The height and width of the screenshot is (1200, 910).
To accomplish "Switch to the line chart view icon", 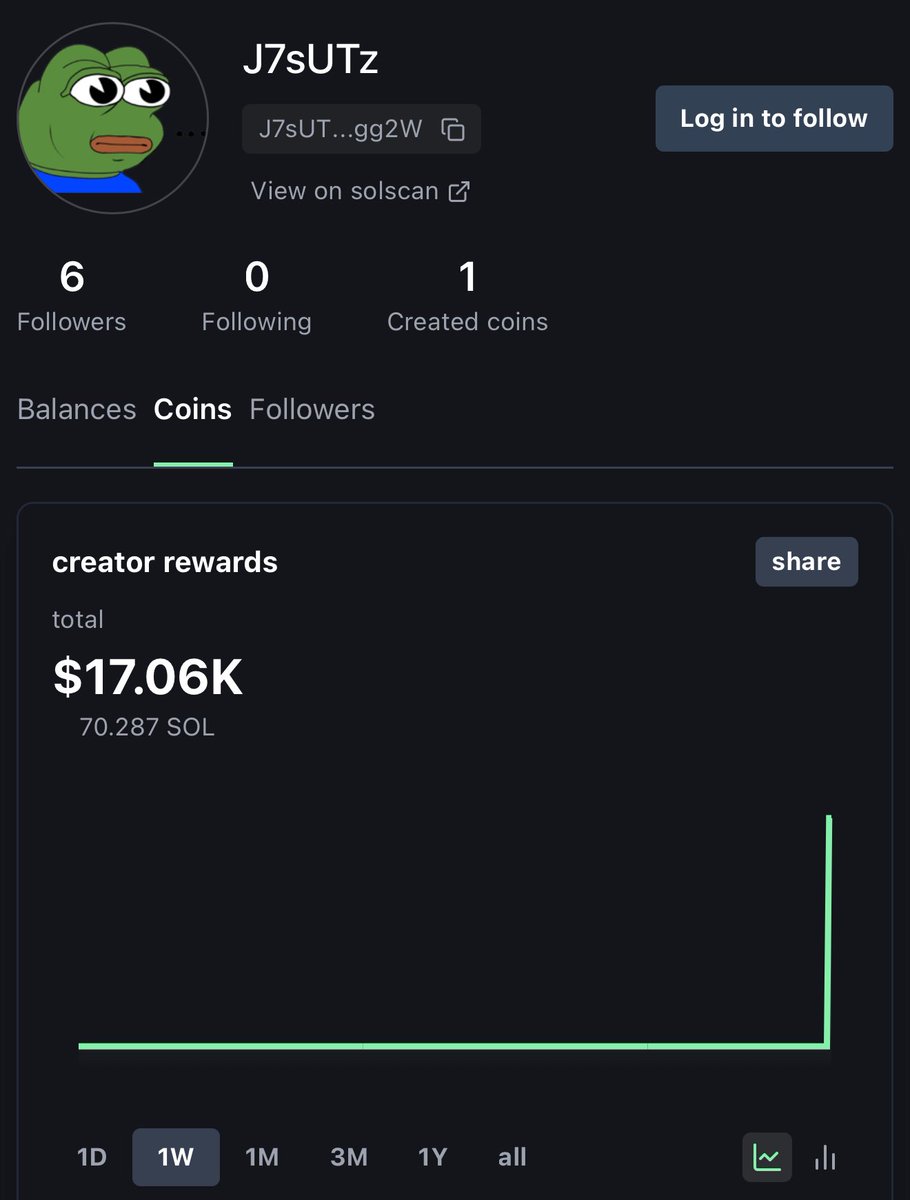I will pos(767,1158).
